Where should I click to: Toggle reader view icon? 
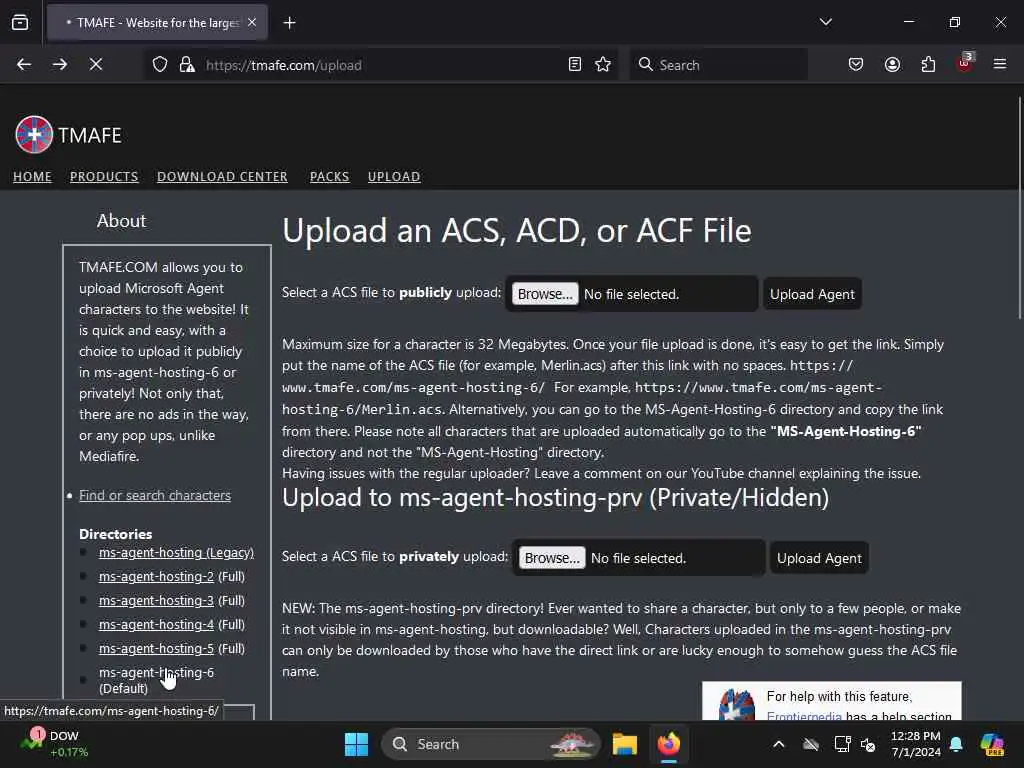tap(575, 65)
